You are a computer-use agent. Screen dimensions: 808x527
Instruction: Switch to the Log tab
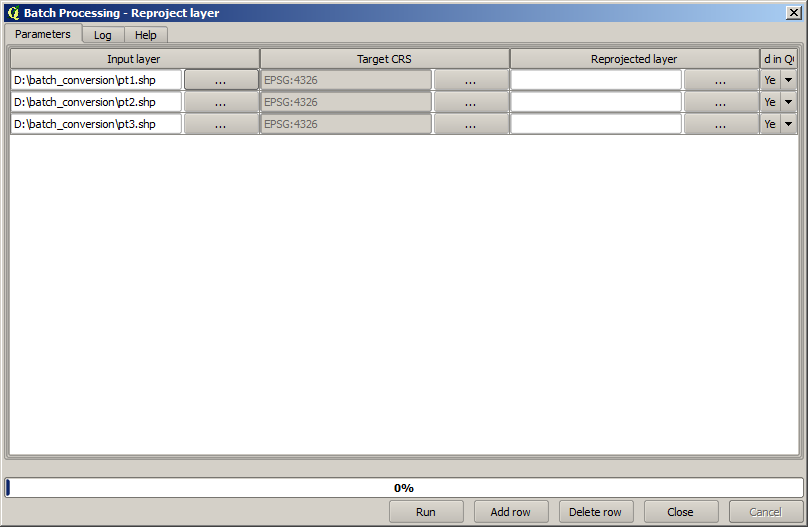(103, 35)
